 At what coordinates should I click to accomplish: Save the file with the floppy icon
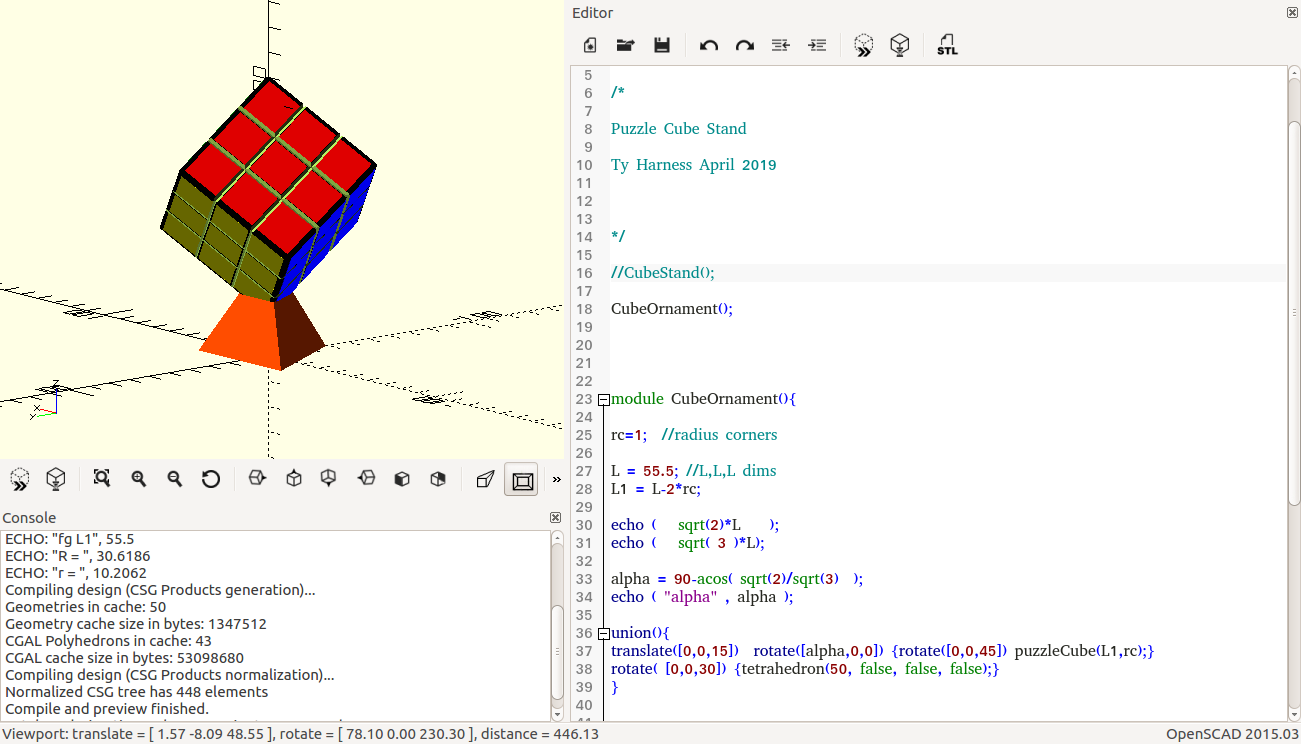[661, 45]
